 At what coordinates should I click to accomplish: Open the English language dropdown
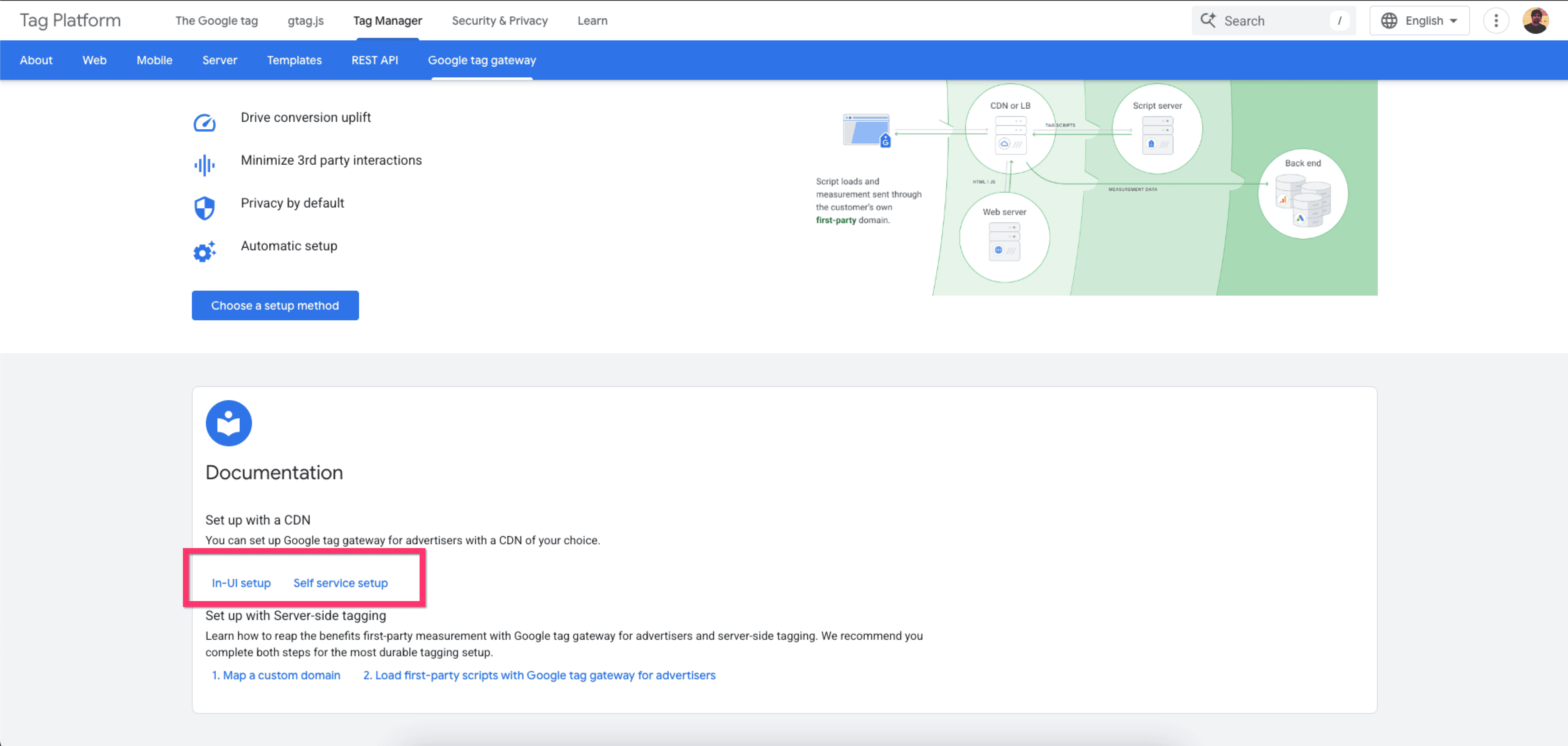pyautogui.click(x=1419, y=21)
